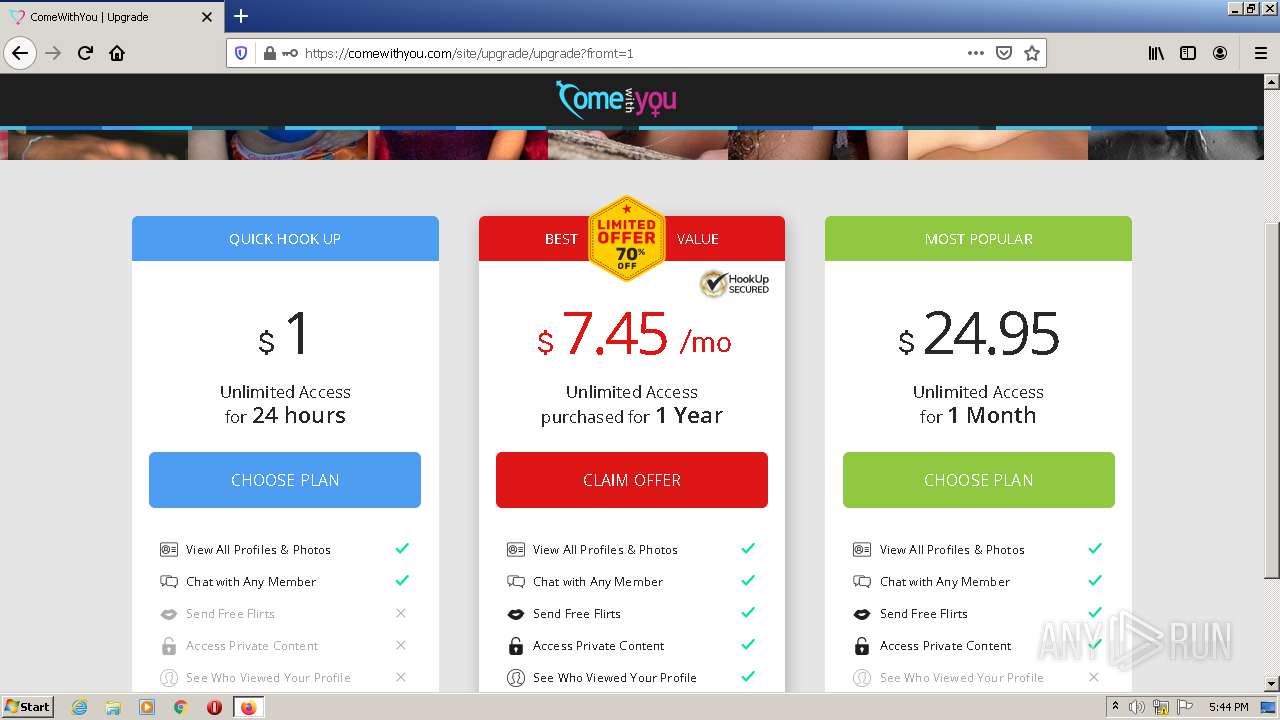The image size is (1280, 720).
Task: Choose the $24.95 Most Popular plan
Action: (979, 480)
